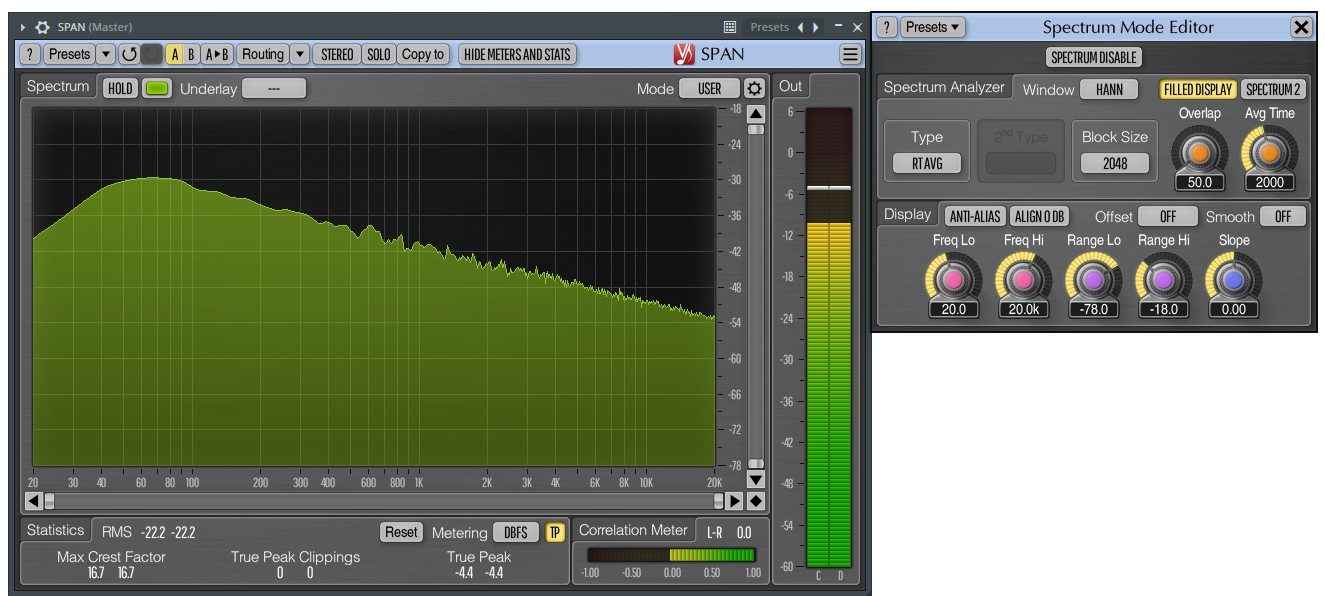
Task: Toggle the SOLO button
Action: coord(379,54)
